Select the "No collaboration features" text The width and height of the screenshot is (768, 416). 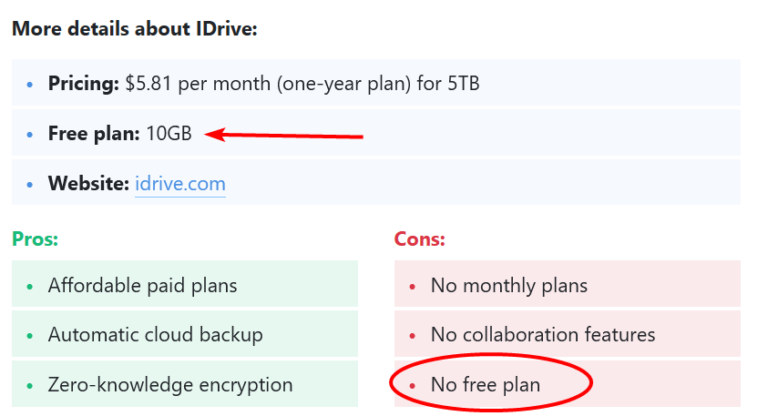click(x=543, y=335)
